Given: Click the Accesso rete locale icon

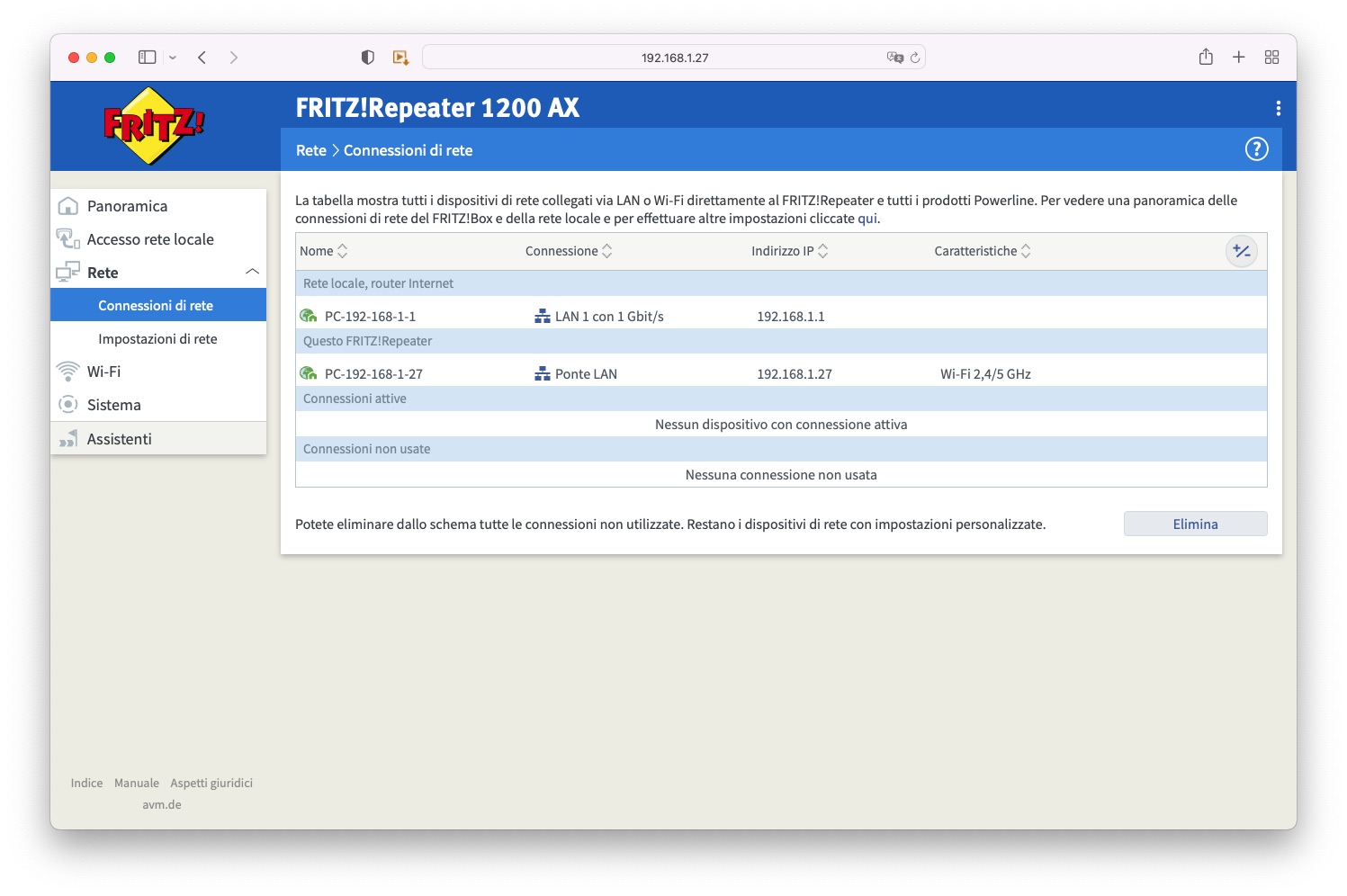Looking at the screenshot, I should click(67, 238).
